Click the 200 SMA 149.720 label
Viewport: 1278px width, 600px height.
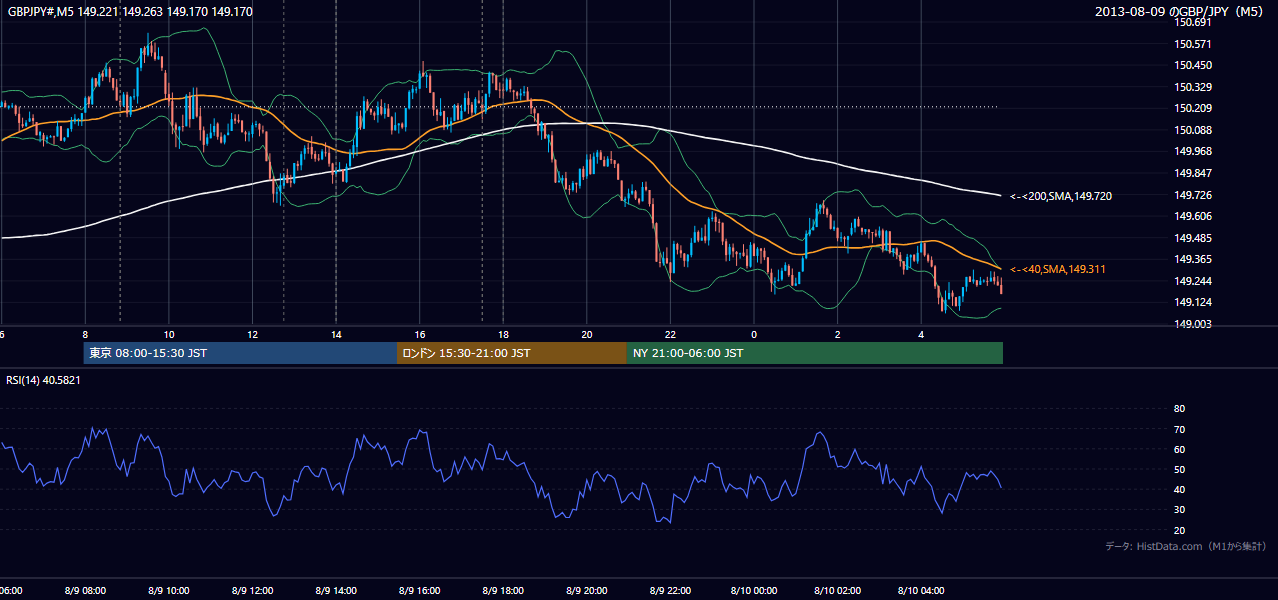coord(1061,196)
